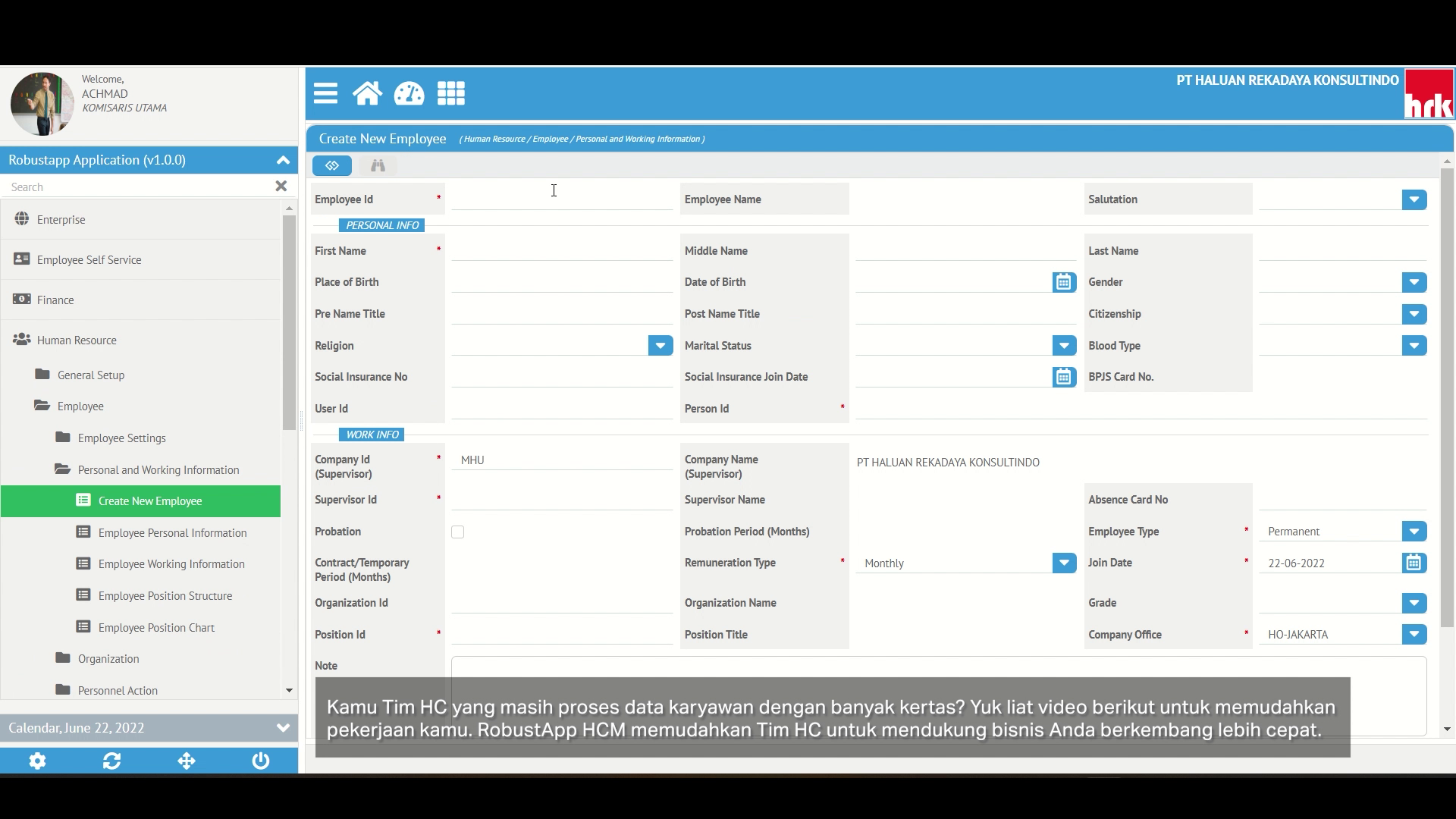Click Employee Personal Information link
This screenshot has width=1456, height=819.
tap(171, 532)
